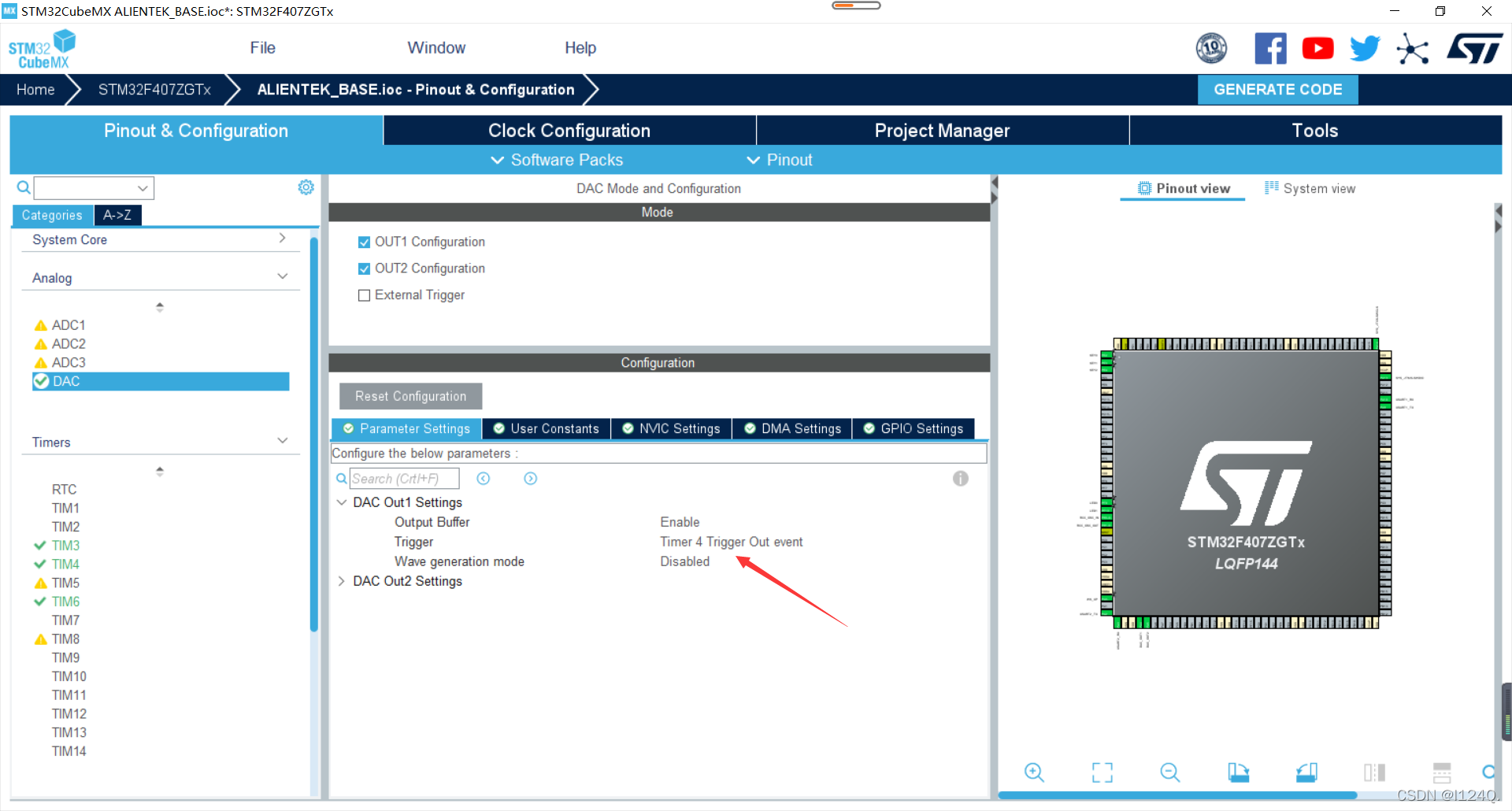Viewport: 1512px width, 811px height.
Task: Select TIM4 in the Timers list
Action: pos(65,565)
